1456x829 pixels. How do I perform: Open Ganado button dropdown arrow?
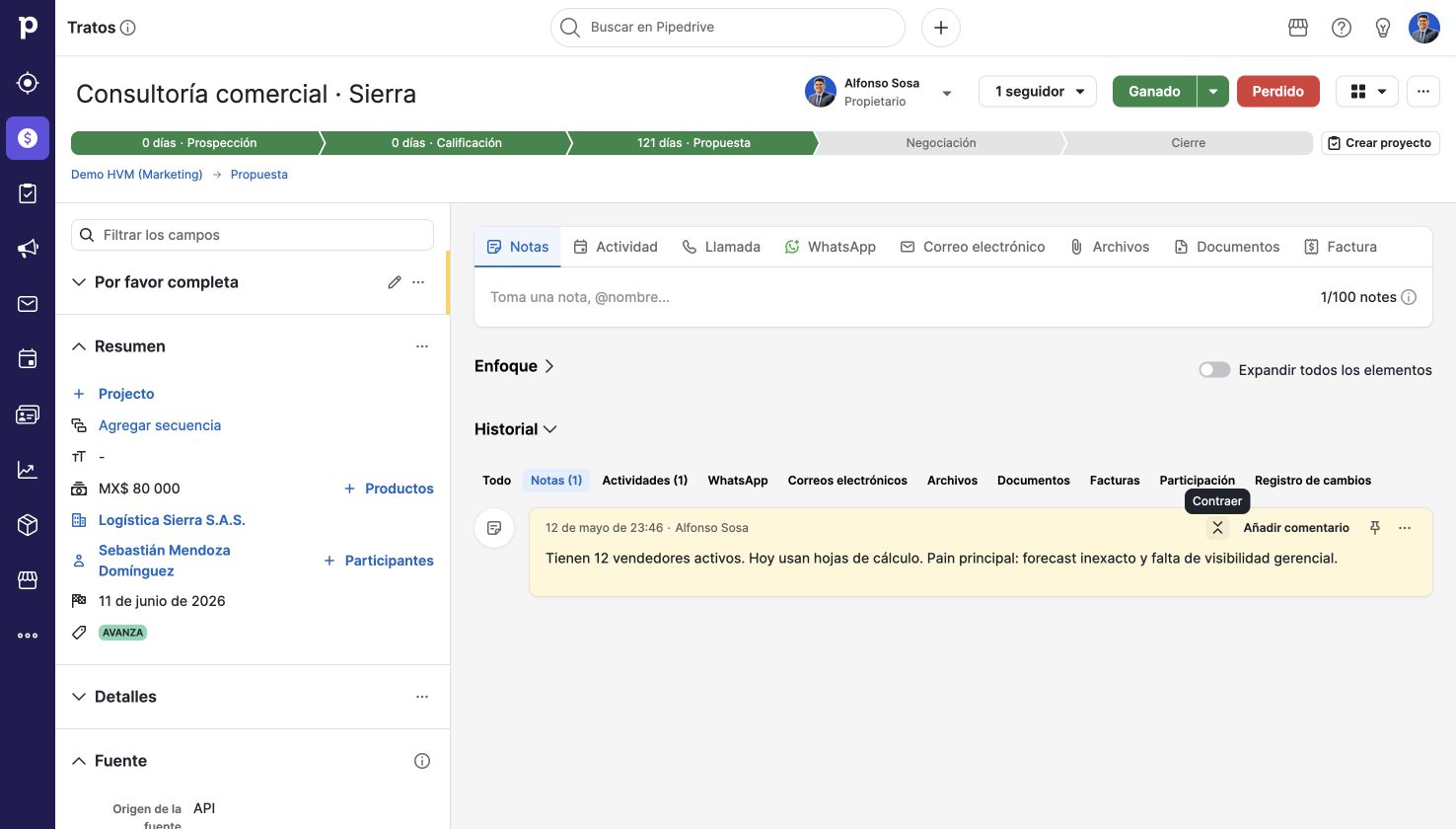[1212, 92]
